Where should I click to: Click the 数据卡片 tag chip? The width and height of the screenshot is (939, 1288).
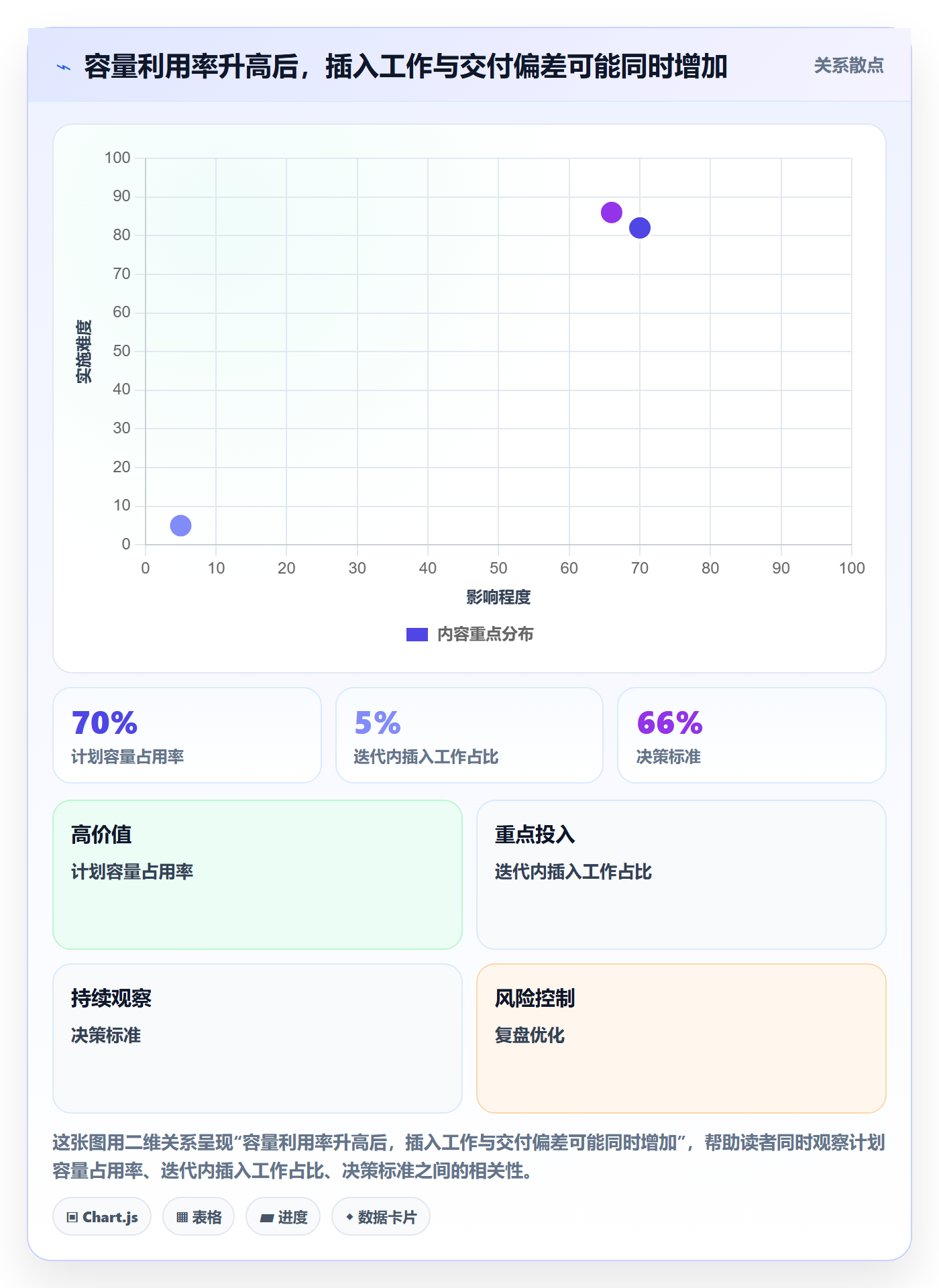[381, 1217]
